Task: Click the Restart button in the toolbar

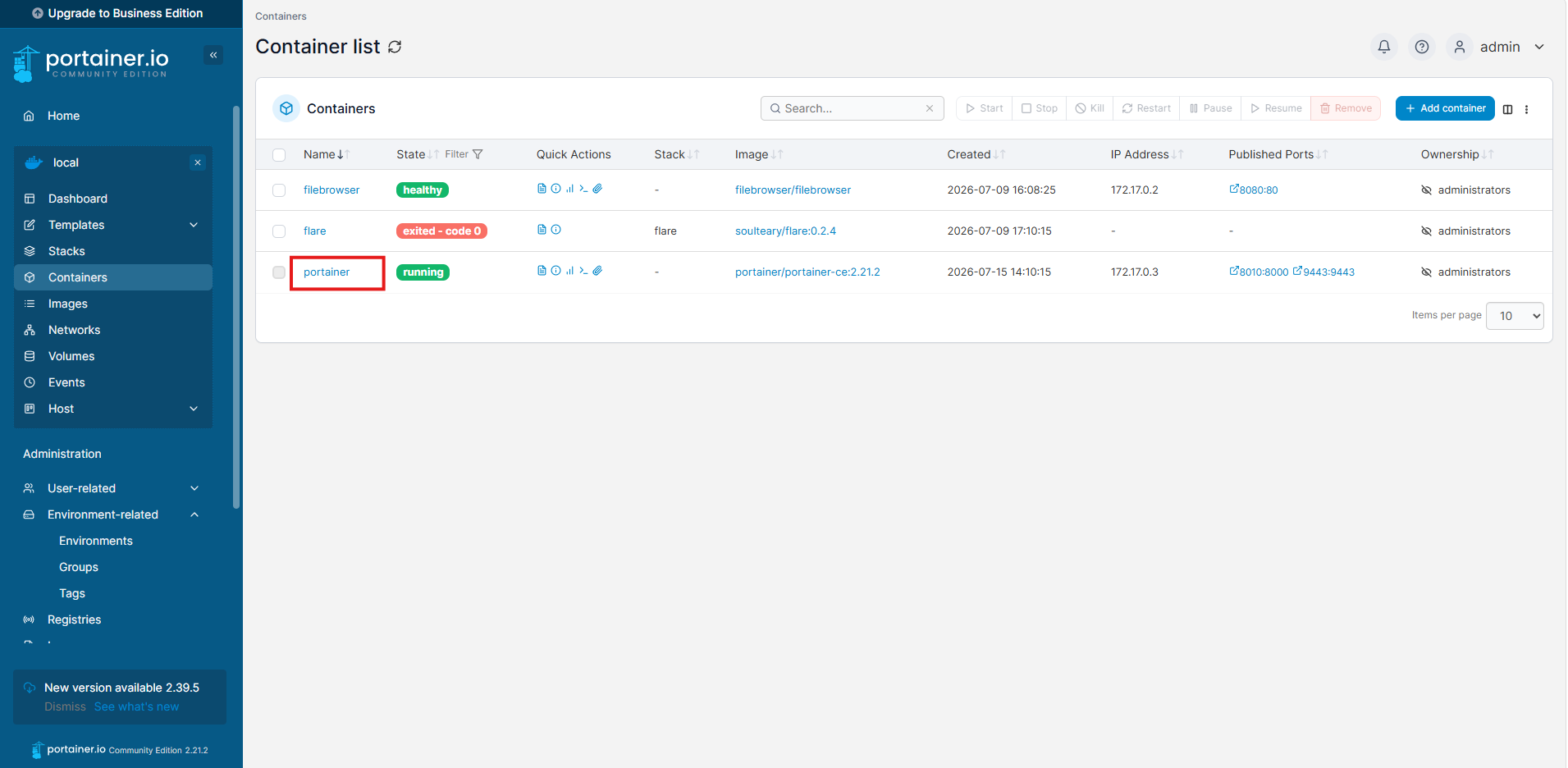Action: pyautogui.click(x=1146, y=108)
